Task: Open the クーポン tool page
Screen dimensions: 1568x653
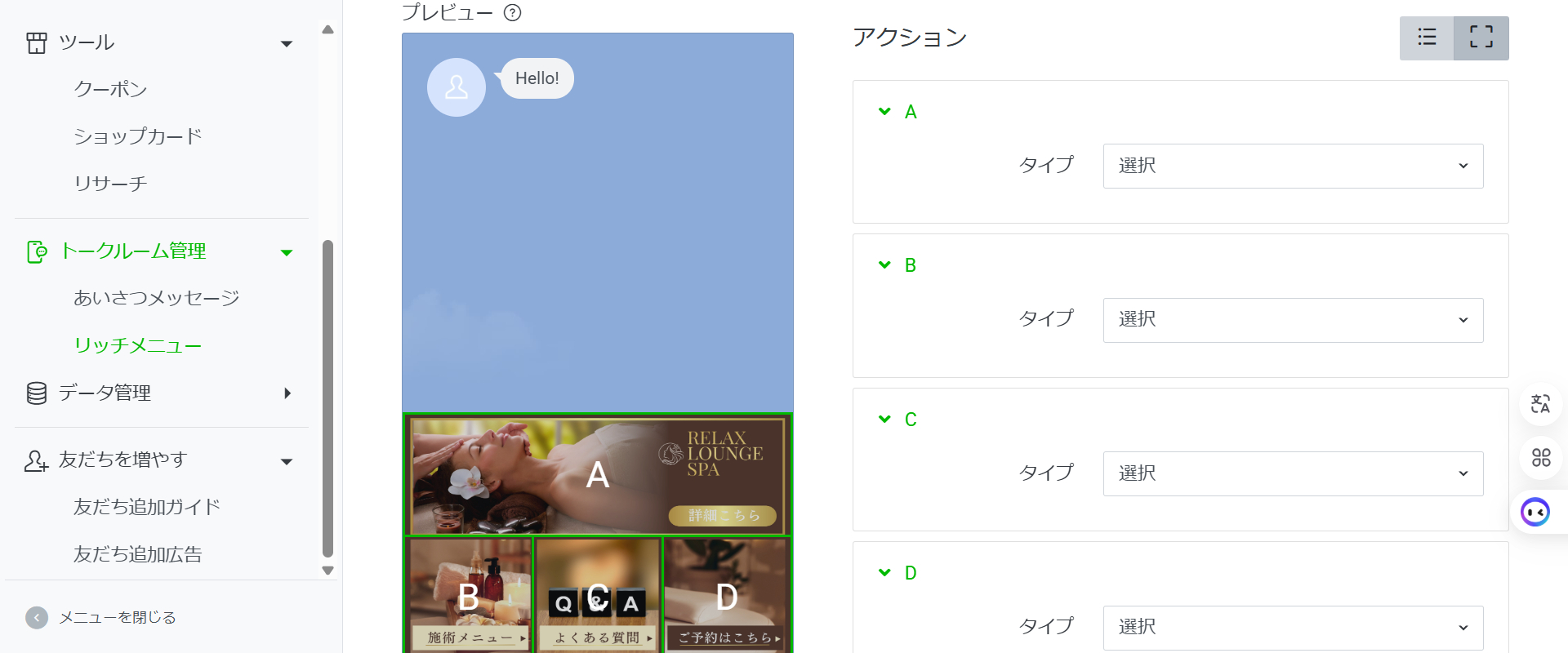Action: pyautogui.click(x=110, y=89)
